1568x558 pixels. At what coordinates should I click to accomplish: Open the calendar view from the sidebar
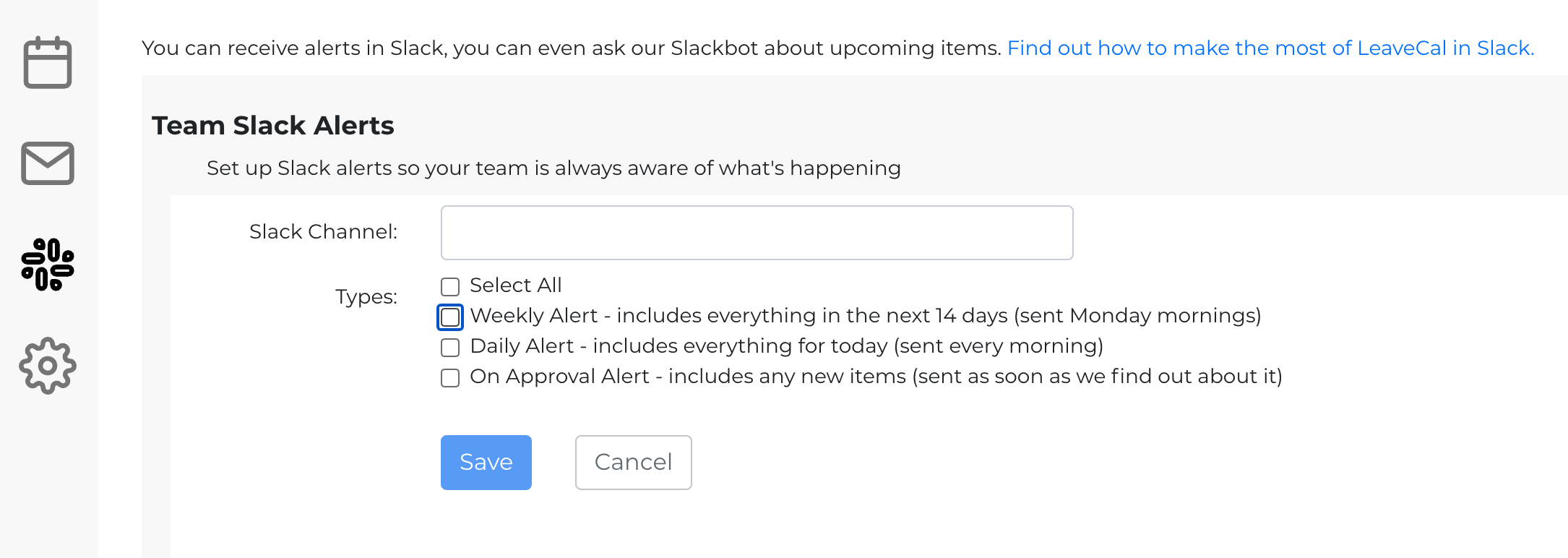[48, 63]
